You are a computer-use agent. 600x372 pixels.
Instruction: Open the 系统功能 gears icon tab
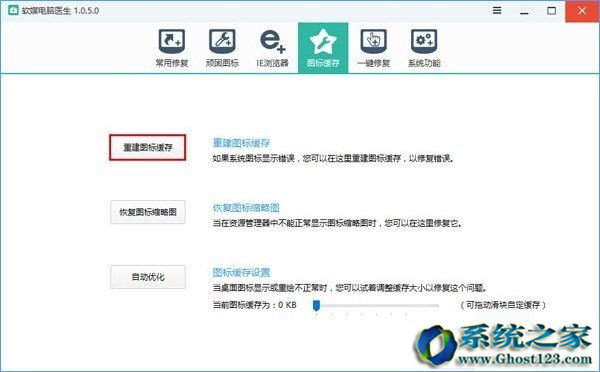point(424,41)
